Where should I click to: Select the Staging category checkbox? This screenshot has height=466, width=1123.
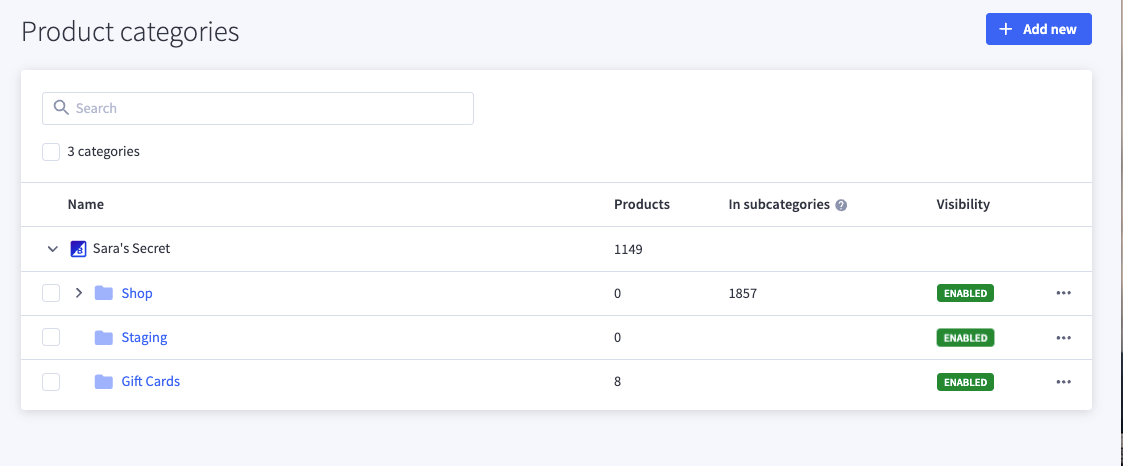[51, 337]
